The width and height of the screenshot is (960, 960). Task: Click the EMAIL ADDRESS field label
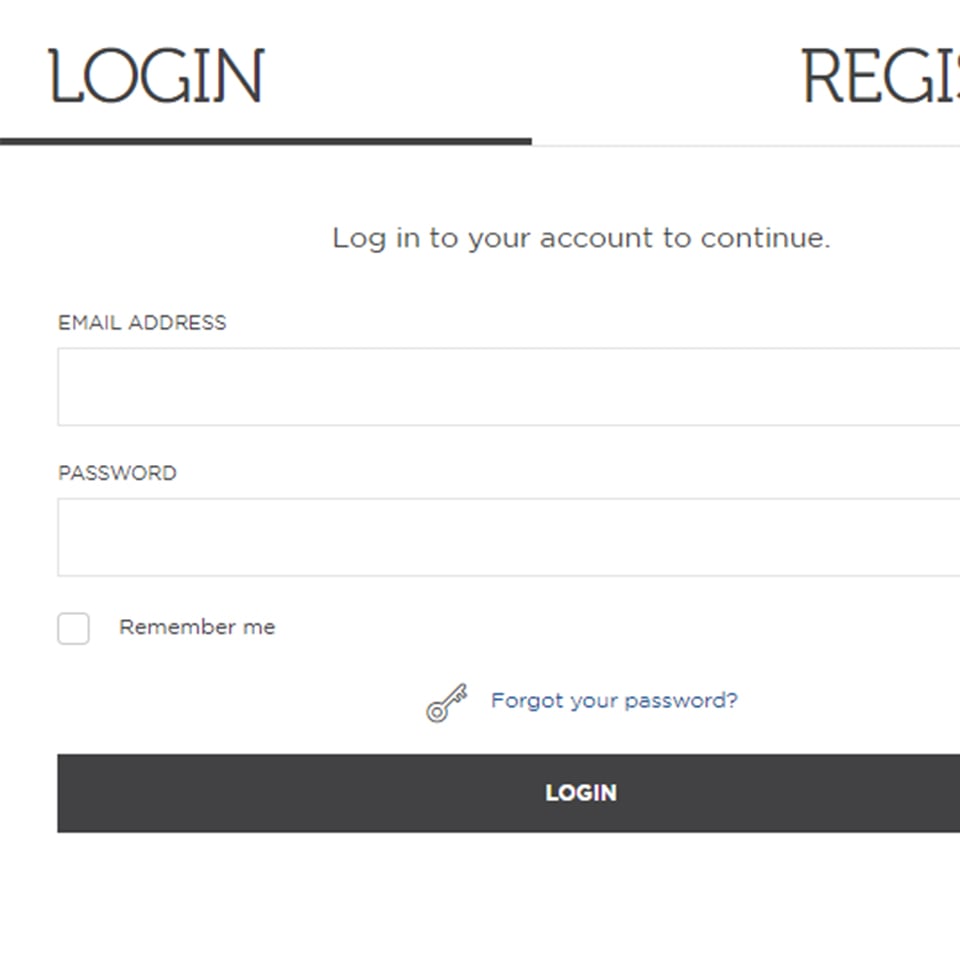142,323
